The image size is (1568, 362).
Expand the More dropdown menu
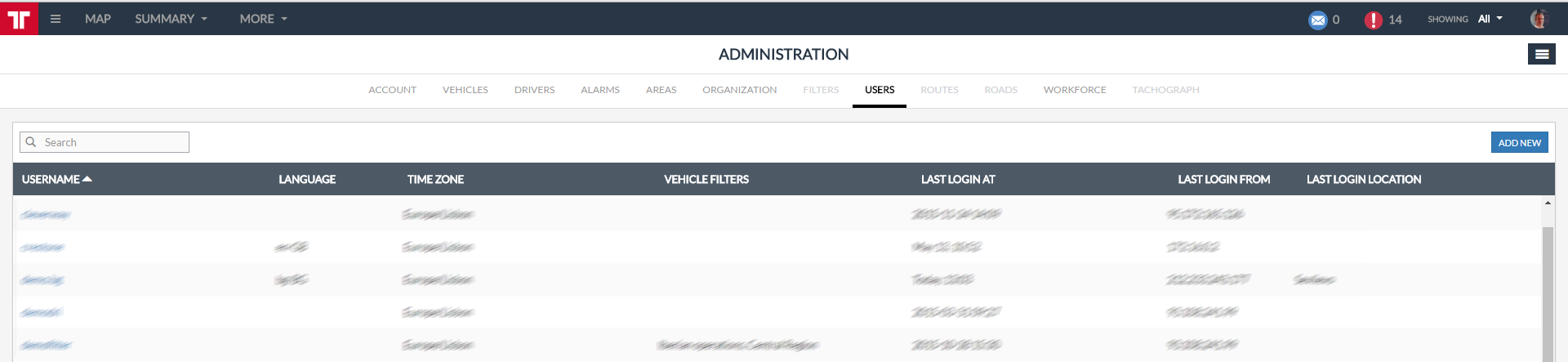click(x=263, y=19)
